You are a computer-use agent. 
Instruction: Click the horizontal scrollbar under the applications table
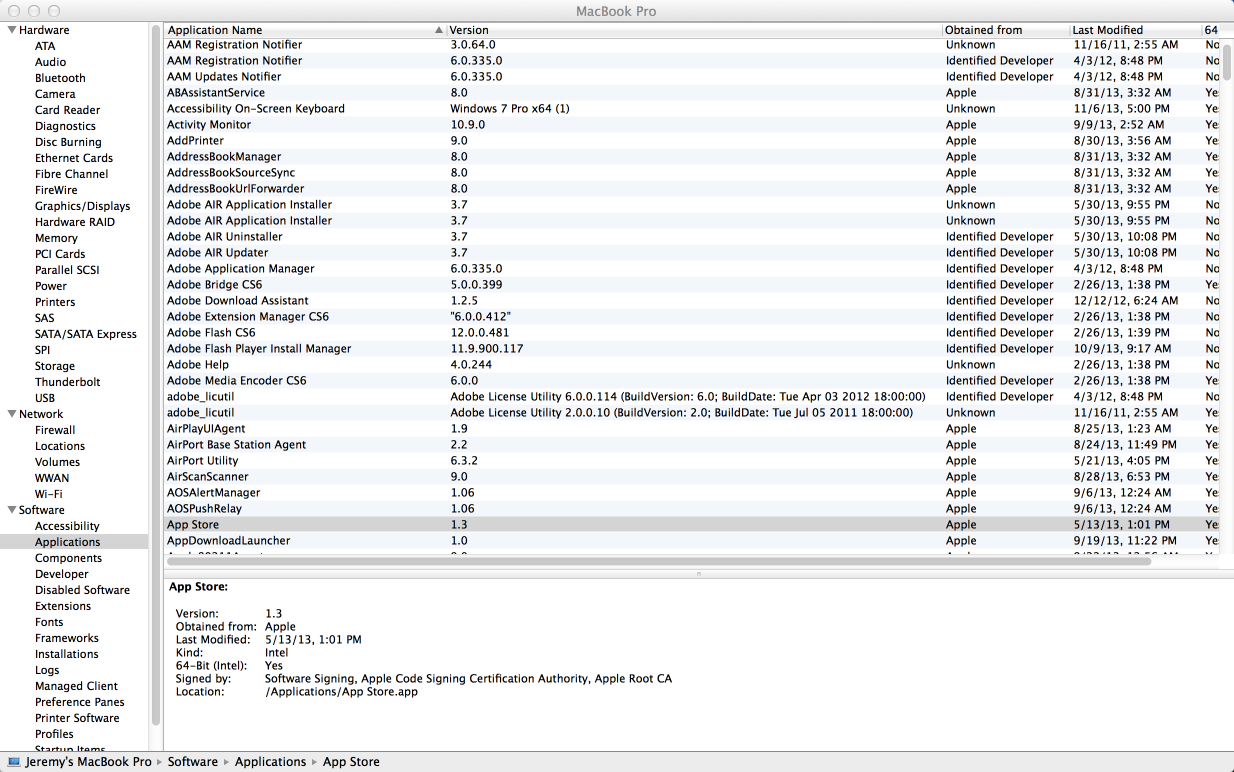[660, 561]
